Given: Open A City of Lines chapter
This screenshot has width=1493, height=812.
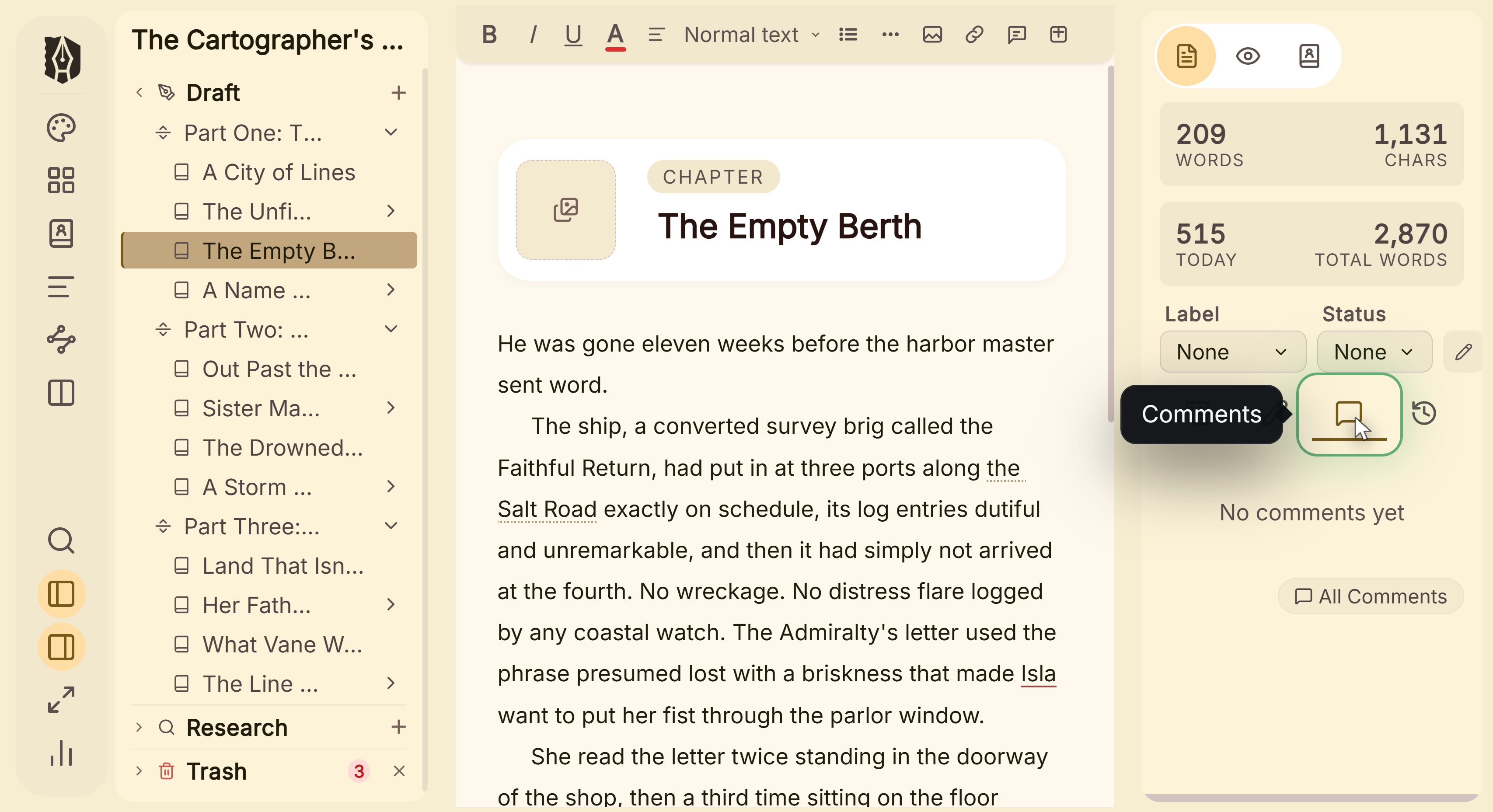Looking at the screenshot, I should pyautogui.click(x=269, y=172).
